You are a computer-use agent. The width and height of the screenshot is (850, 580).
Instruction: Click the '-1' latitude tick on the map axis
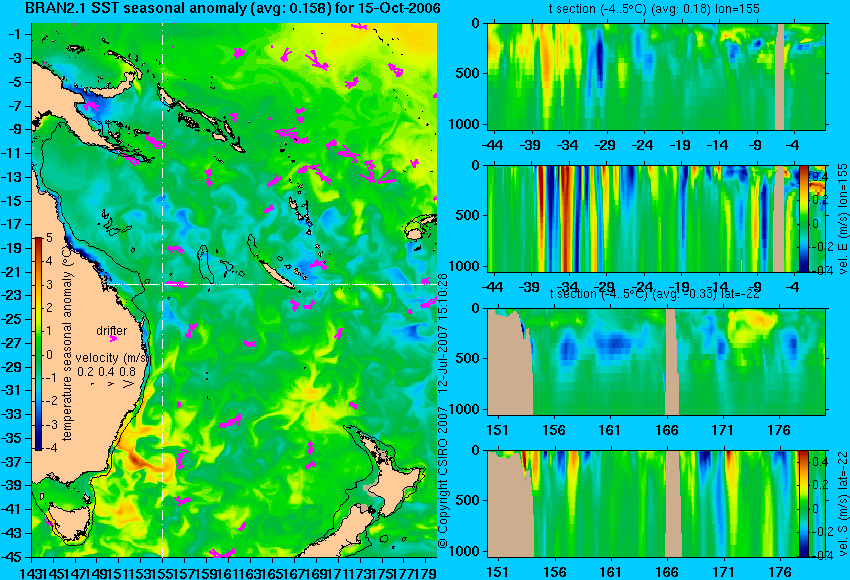point(15,34)
